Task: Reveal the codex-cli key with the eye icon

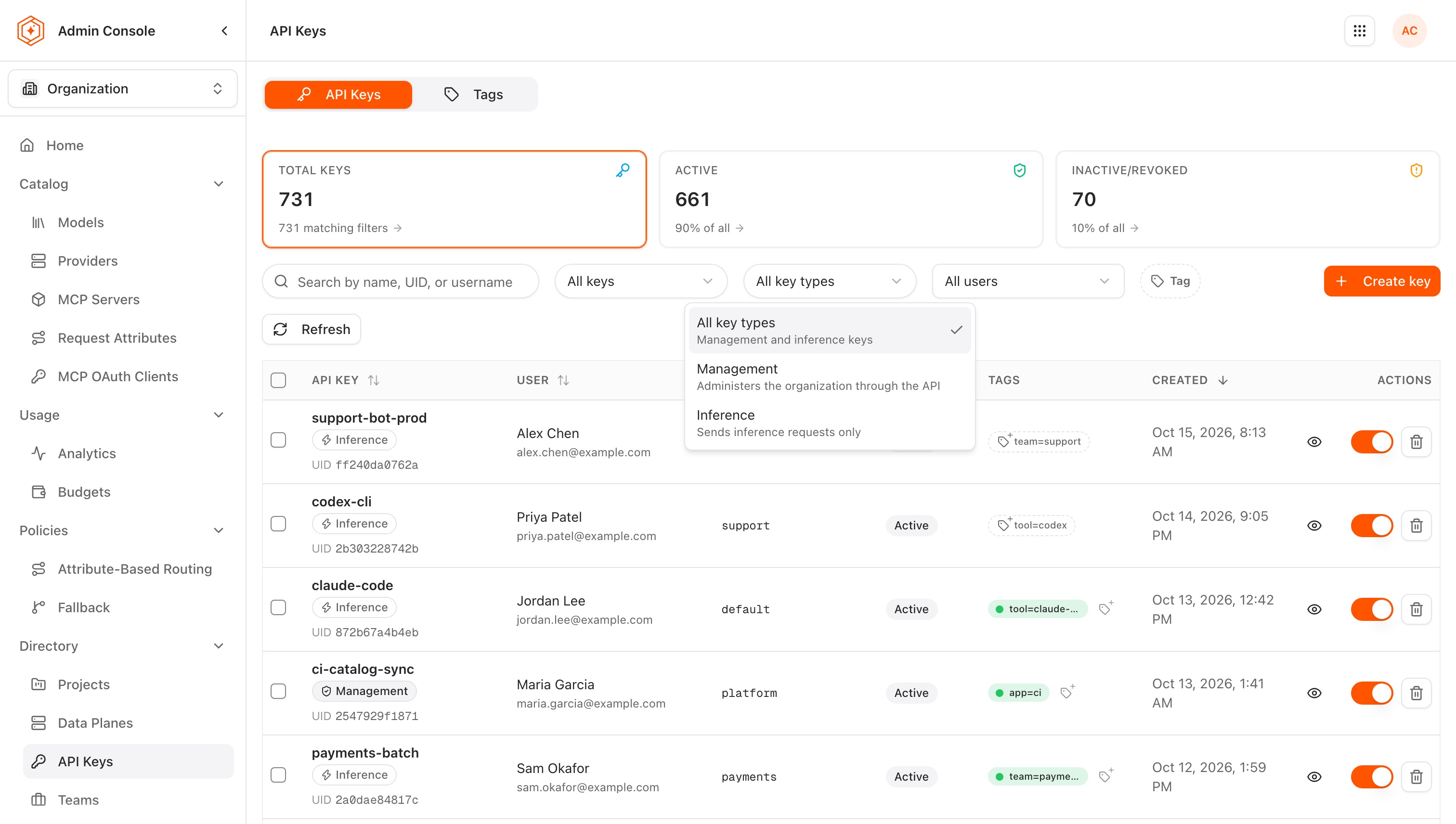Action: 1314,525
